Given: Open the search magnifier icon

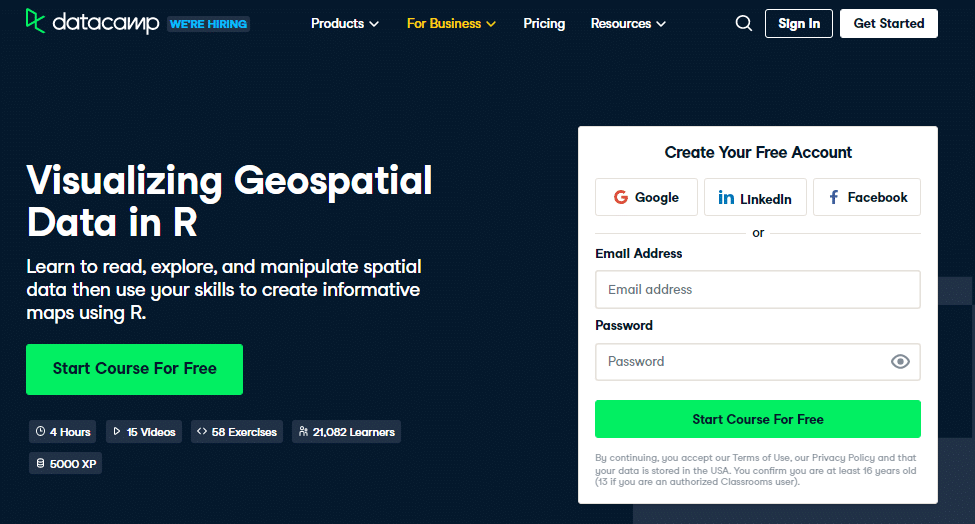Looking at the screenshot, I should coord(744,24).
